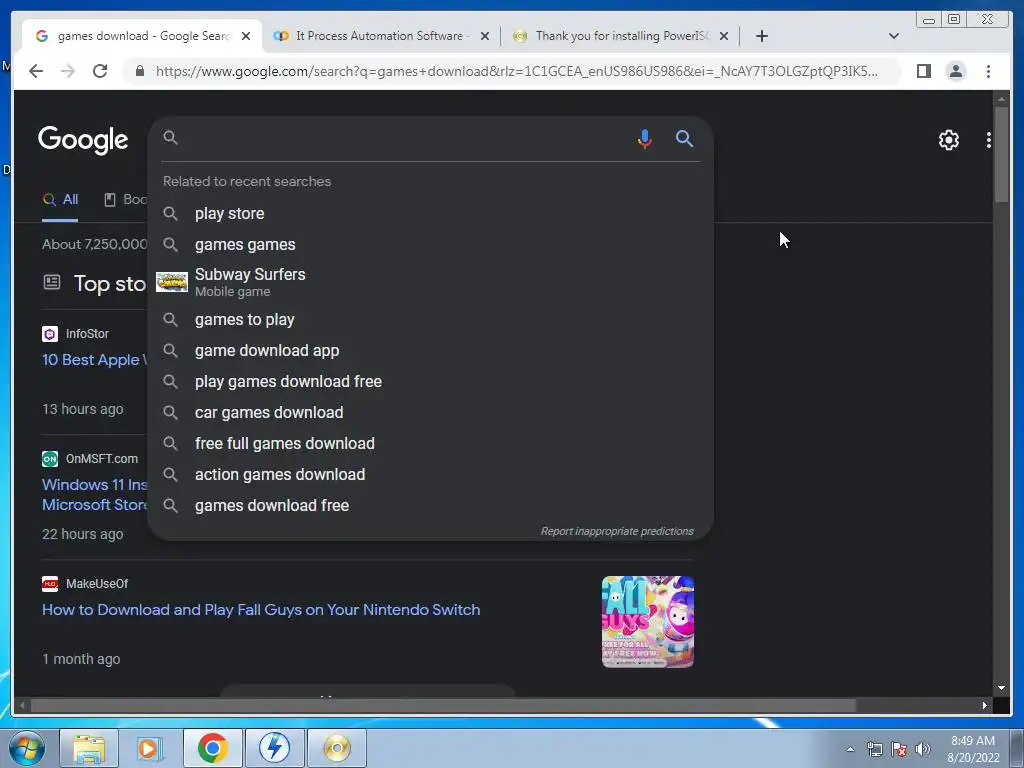
Task: Click Report inappropriate predictions link
Action: 617,532
